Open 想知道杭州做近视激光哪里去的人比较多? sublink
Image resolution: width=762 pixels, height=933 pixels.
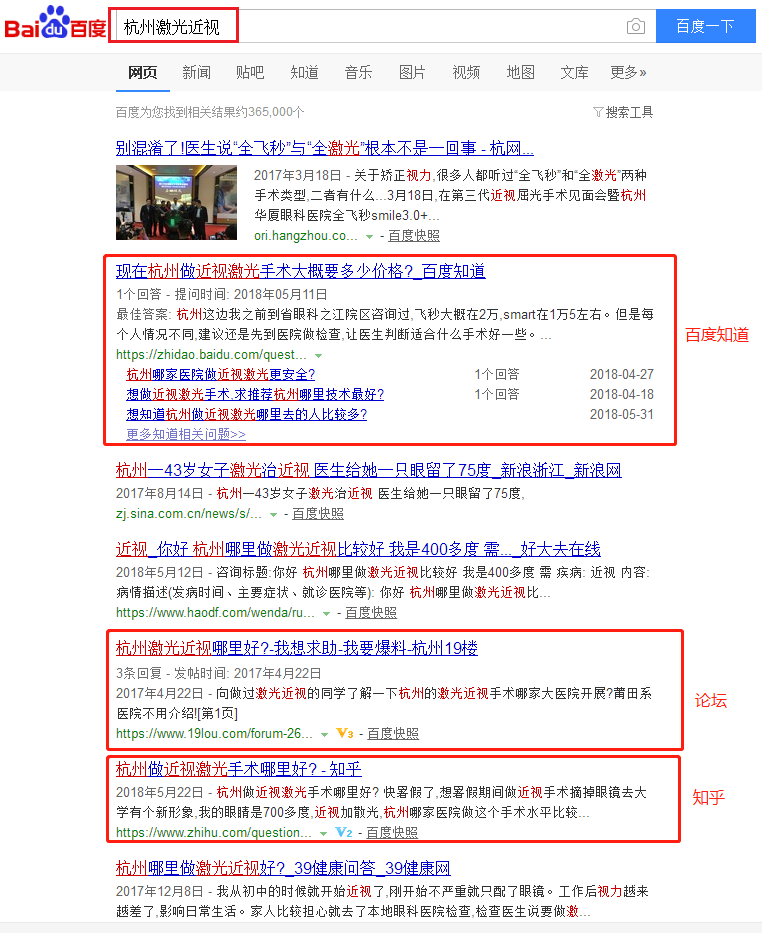tap(246, 414)
